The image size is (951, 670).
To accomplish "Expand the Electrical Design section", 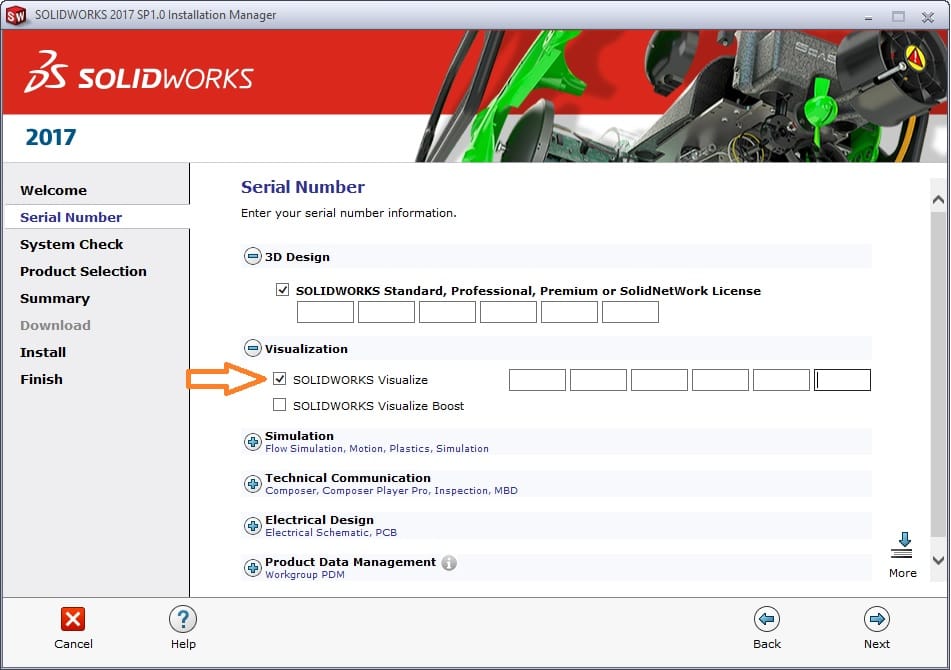I will coord(252,526).
